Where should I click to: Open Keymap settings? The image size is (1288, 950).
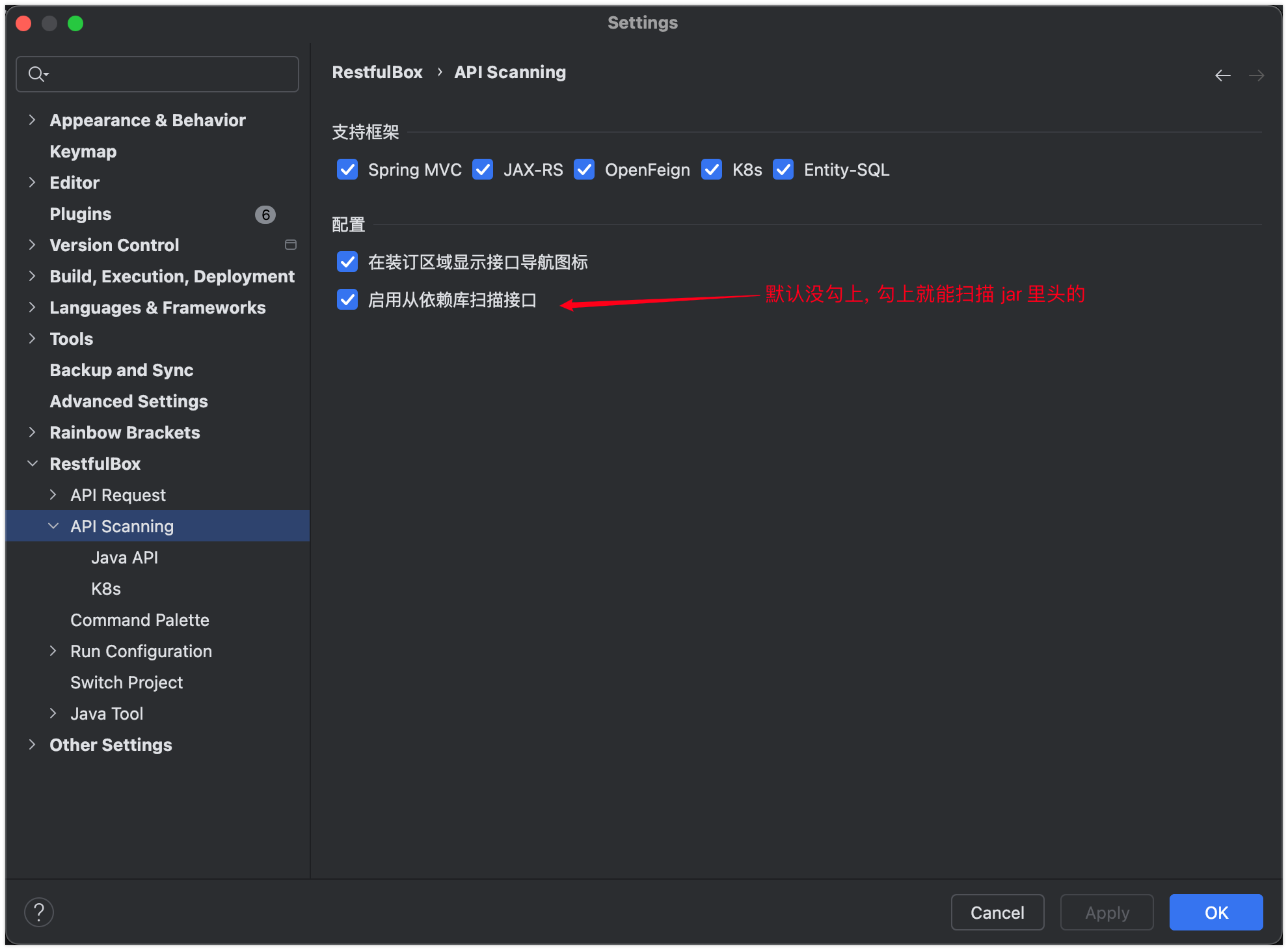(x=83, y=152)
